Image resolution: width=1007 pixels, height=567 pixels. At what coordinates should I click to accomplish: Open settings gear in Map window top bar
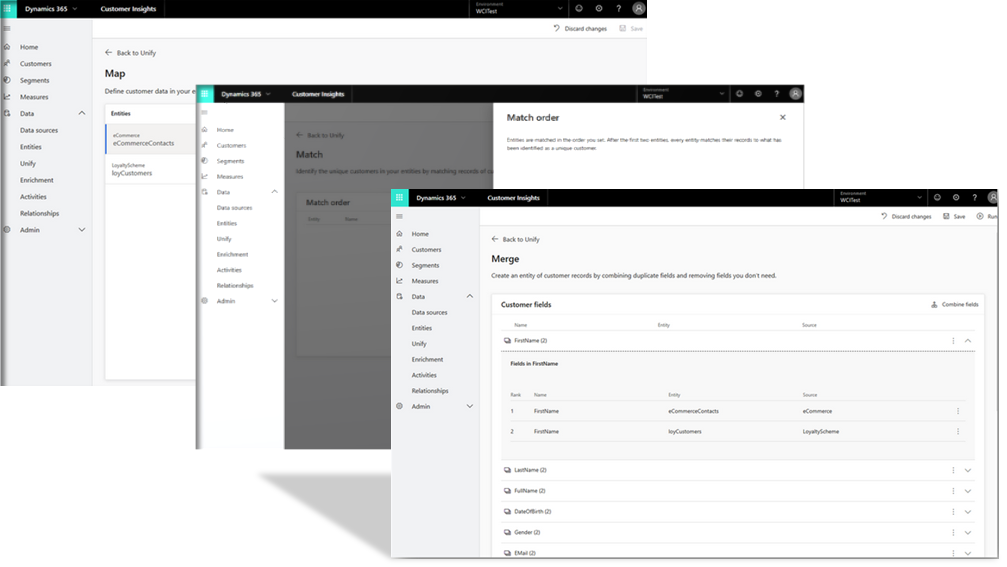[599, 8]
